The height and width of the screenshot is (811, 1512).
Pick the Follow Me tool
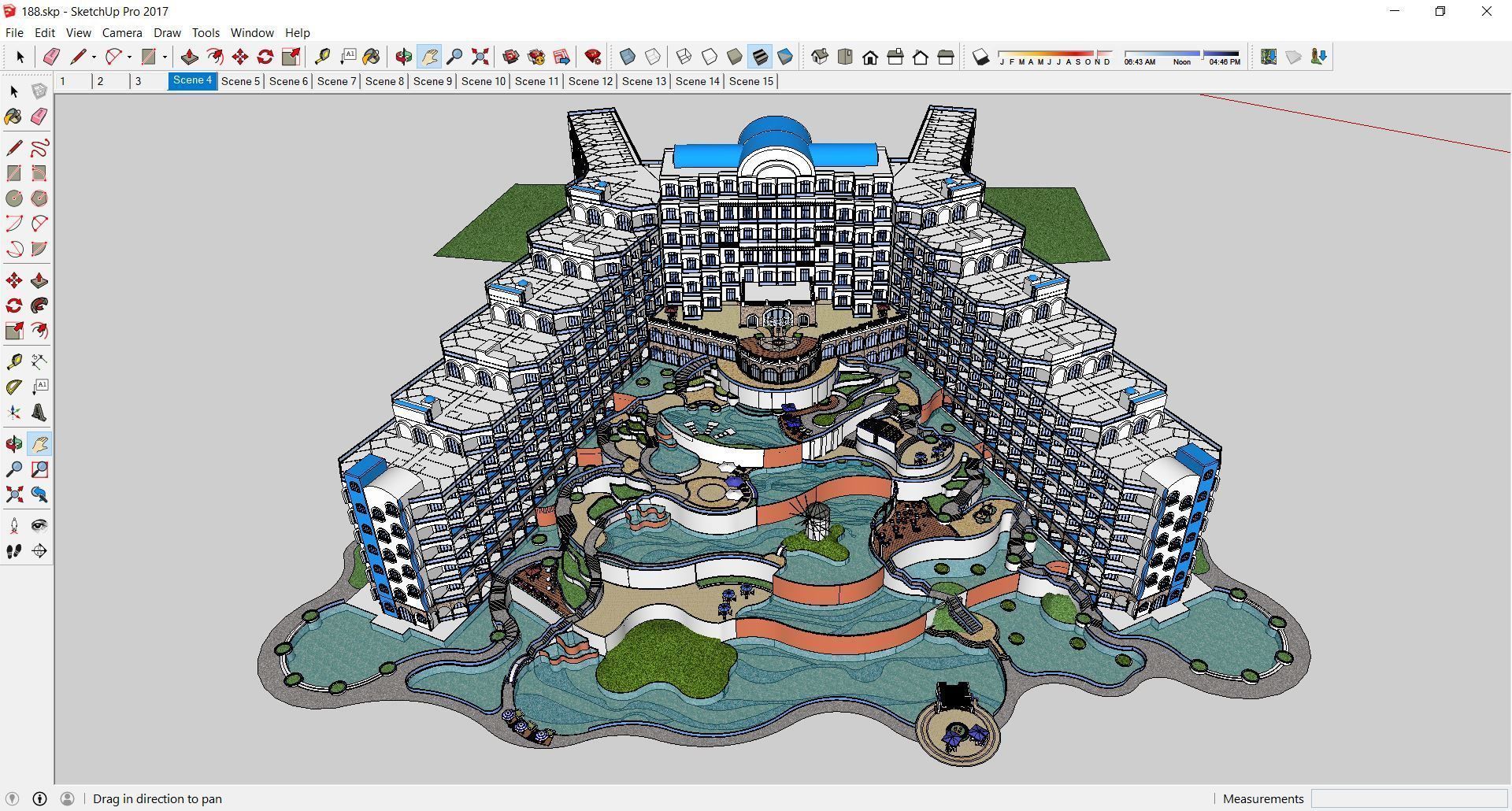click(39, 306)
